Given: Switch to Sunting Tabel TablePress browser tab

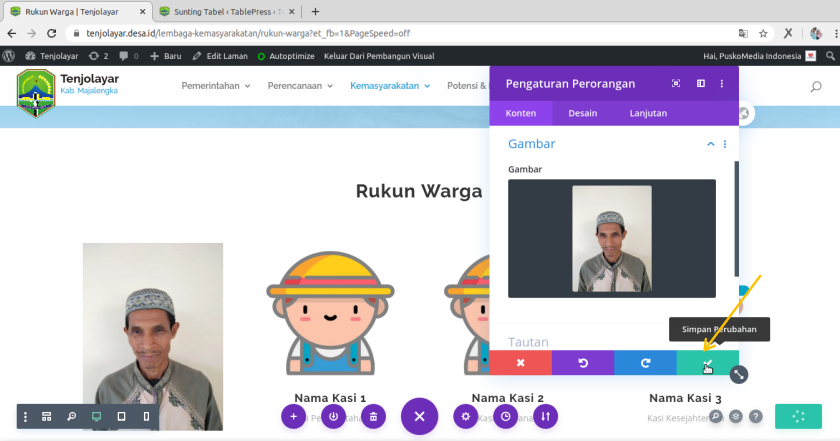Looking at the screenshot, I should [227, 11].
